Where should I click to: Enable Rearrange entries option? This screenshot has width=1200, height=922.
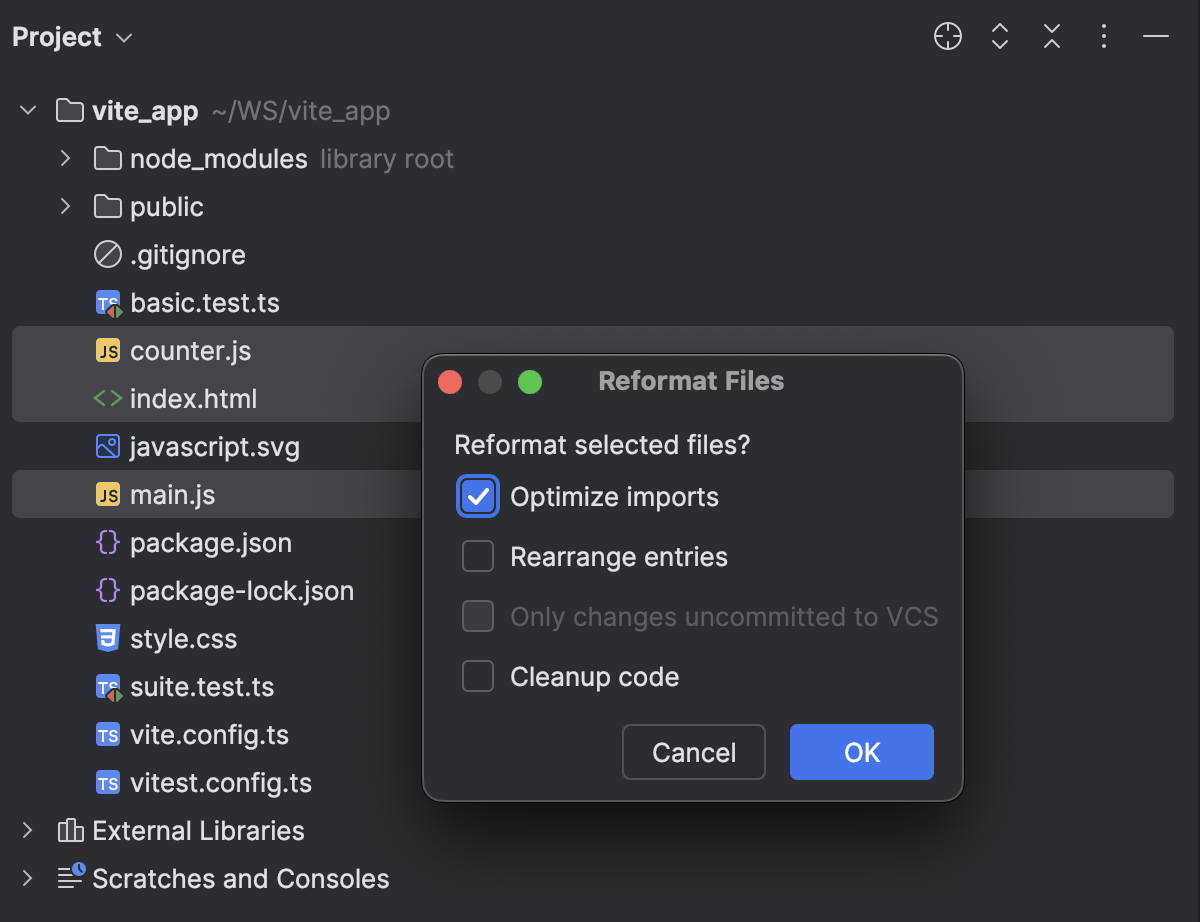(477, 556)
